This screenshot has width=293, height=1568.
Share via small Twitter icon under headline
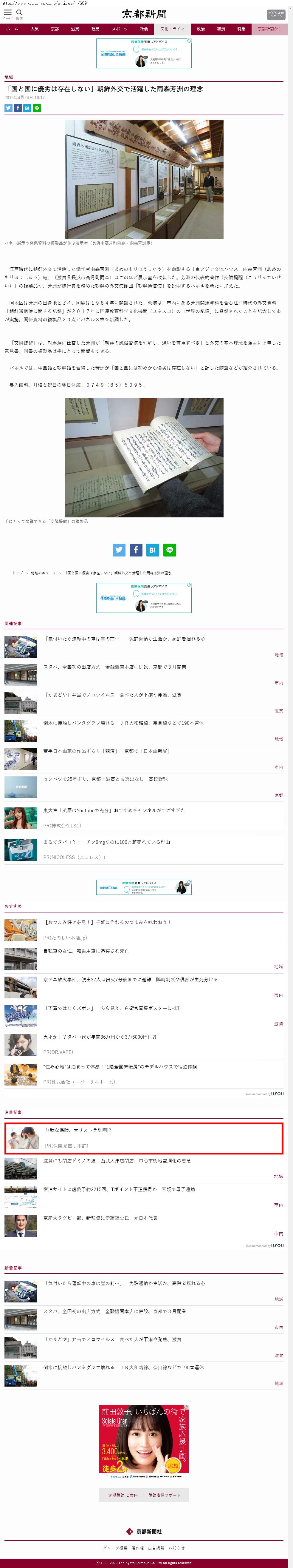(x=9, y=108)
